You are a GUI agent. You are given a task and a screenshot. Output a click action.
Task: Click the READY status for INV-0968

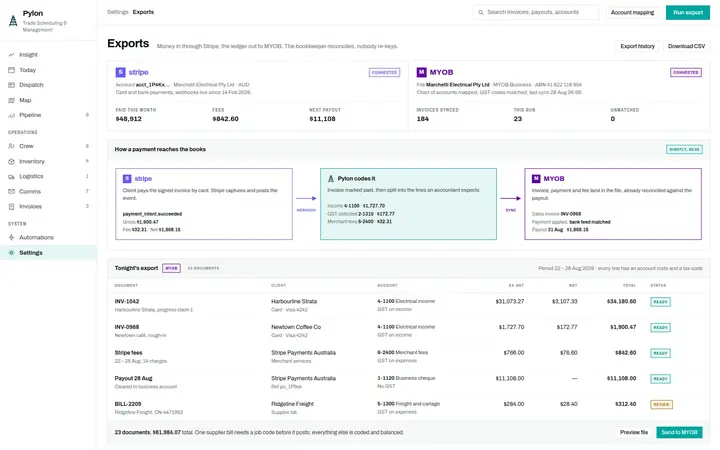pos(660,328)
